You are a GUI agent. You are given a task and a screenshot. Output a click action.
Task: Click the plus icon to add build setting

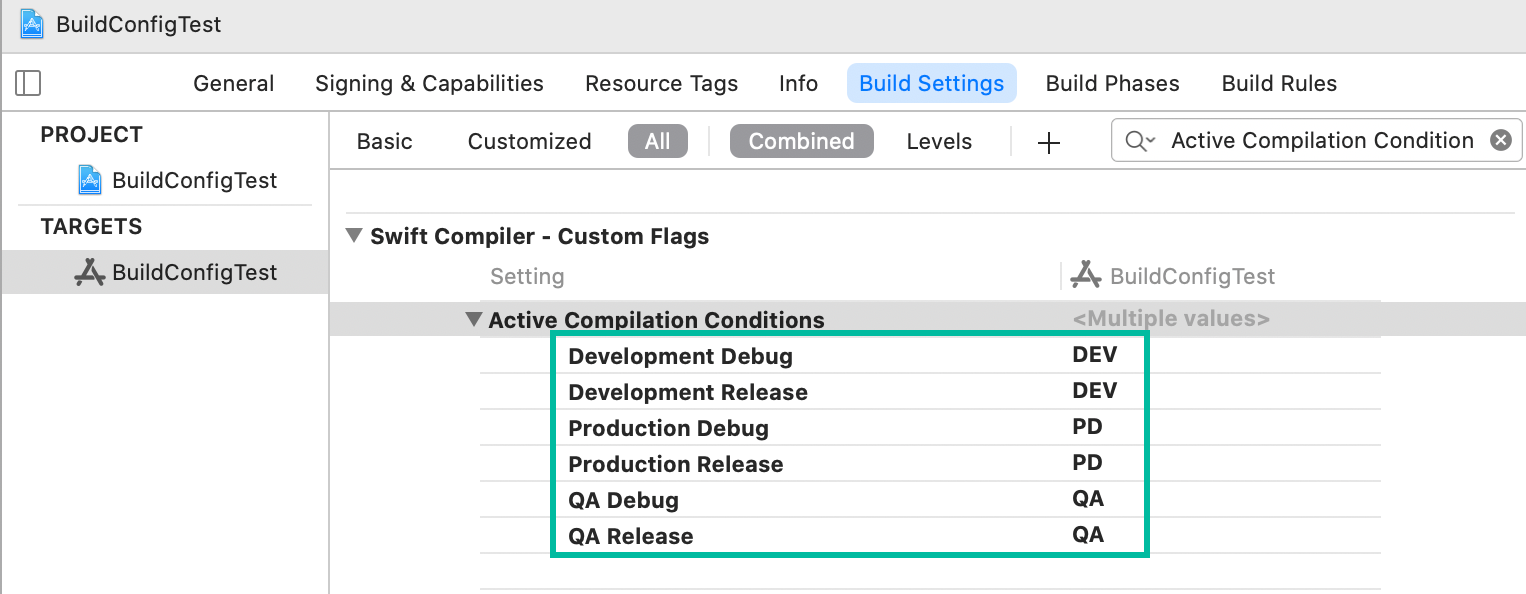[1048, 143]
